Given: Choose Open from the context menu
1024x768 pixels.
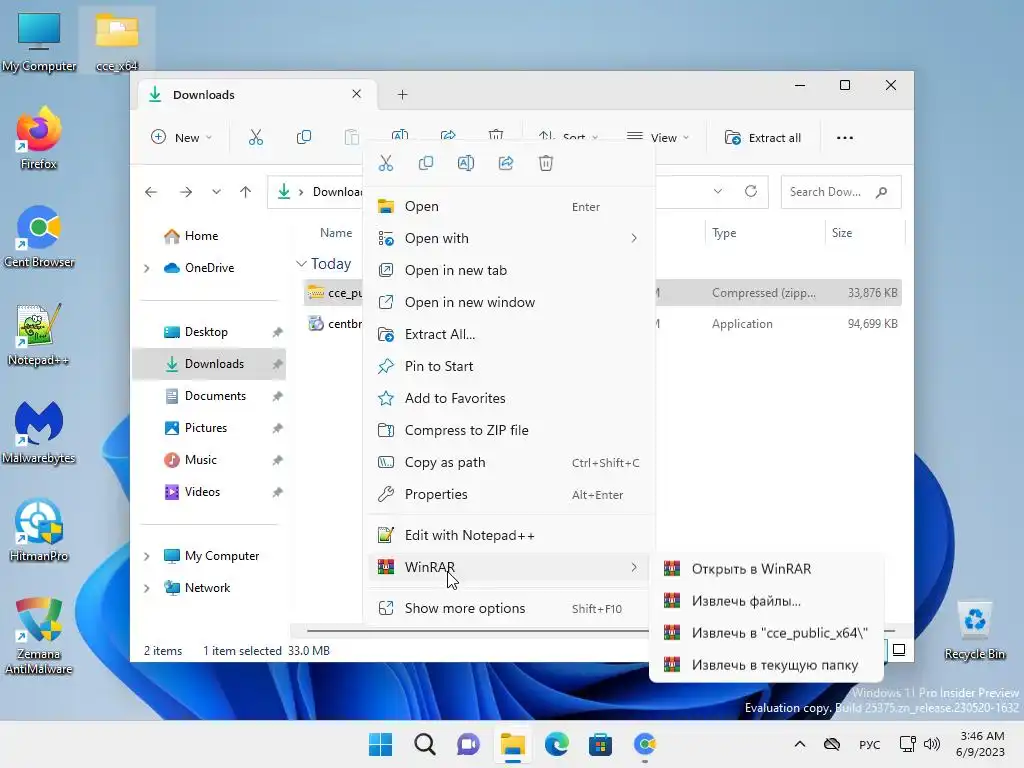Looking at the screenshot, I should (x=509, y=206).
